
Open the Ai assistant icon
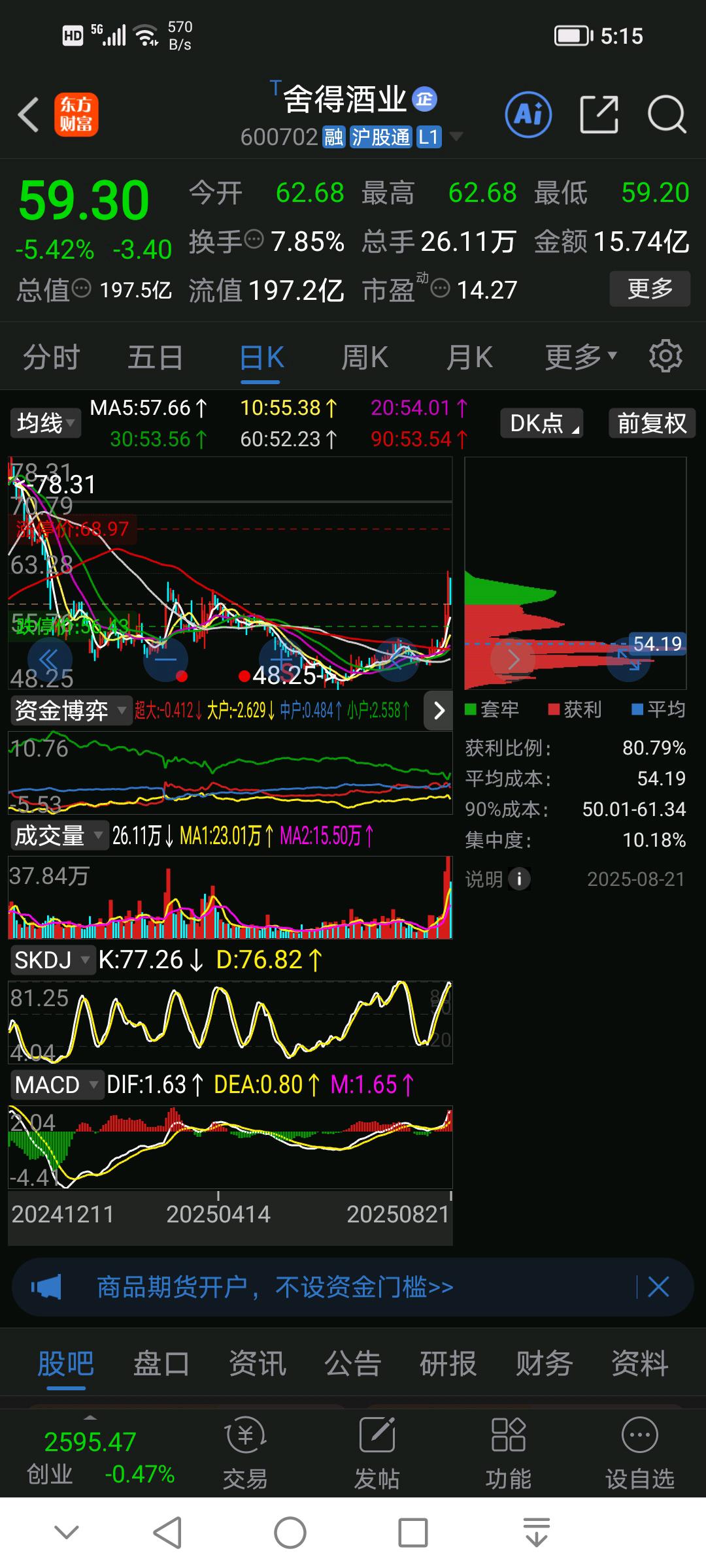point(528,114)
